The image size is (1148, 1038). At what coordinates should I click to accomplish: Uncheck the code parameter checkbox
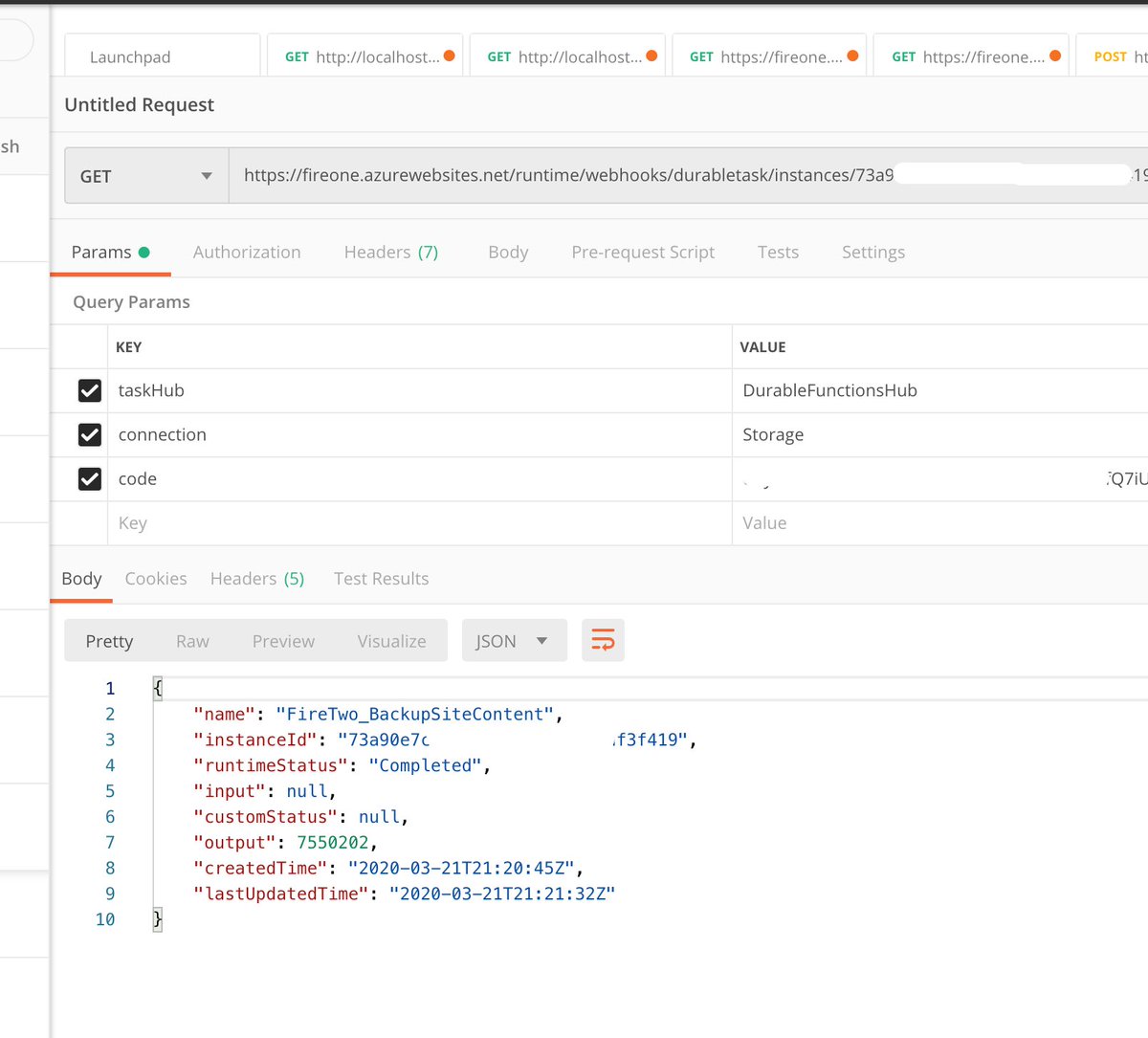tap(90, 478)
